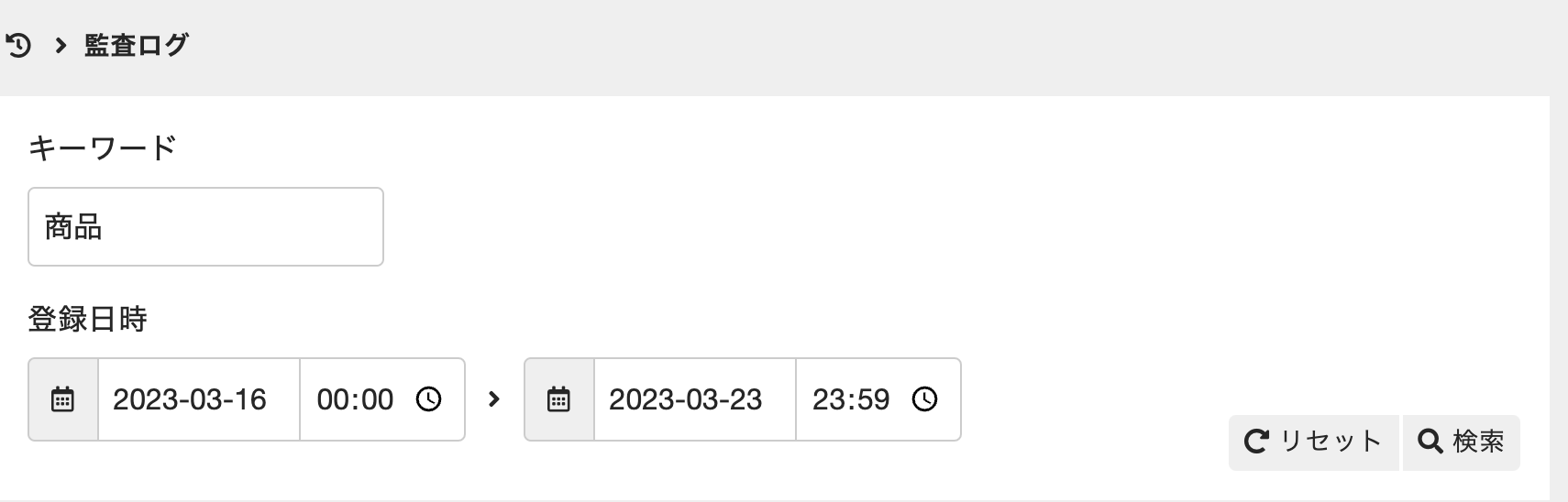Screen dimensions: 1568x502
Task: Open the end date calendar icon
Action: 558,399
